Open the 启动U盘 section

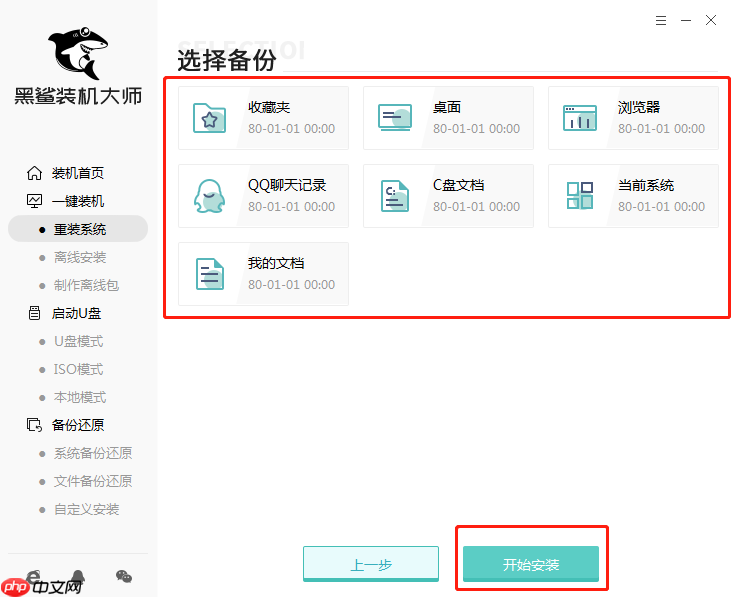pos(76,313)
